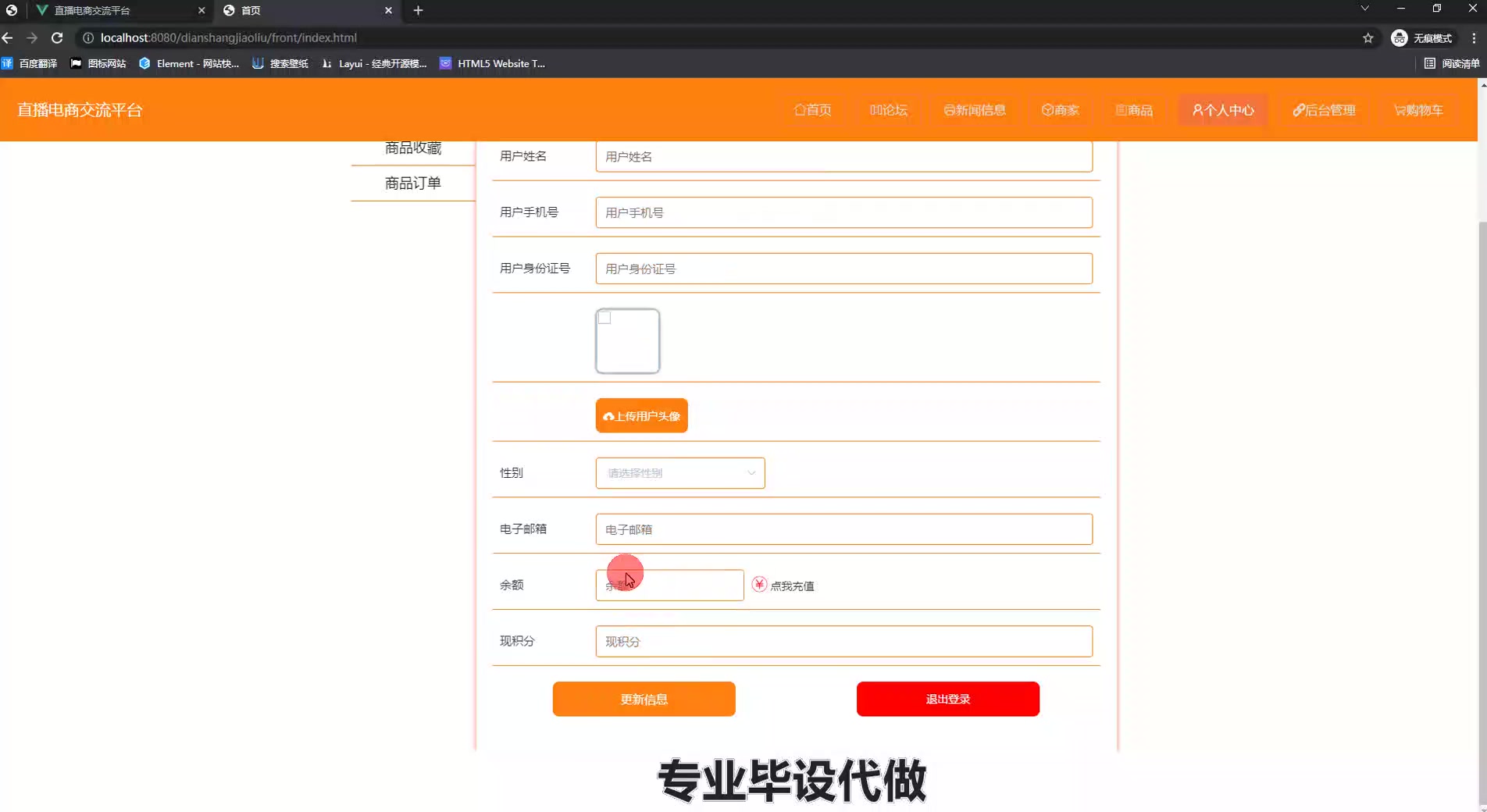Click the 直播电商交流平台 site title

tap(80, 110)
